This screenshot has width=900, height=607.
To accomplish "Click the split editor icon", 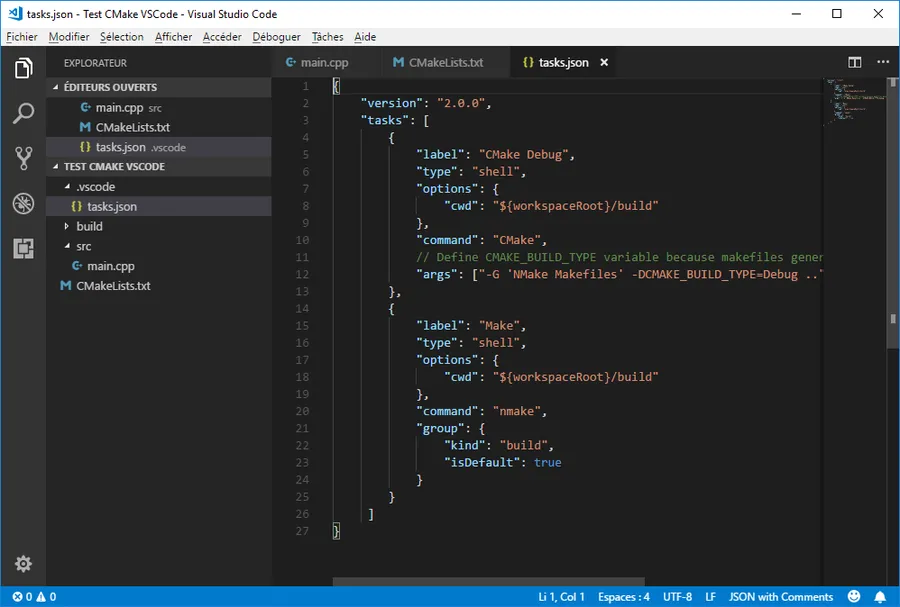I will point(855,62).
